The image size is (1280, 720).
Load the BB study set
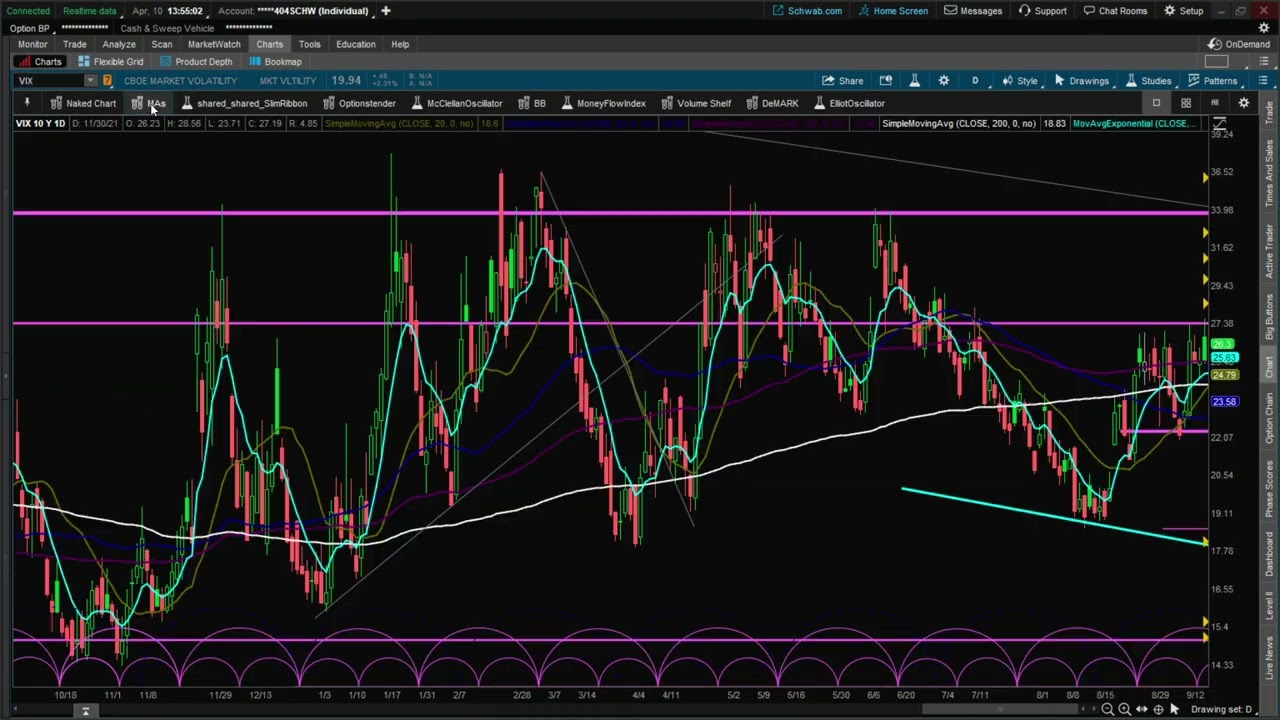coord(531,103)
